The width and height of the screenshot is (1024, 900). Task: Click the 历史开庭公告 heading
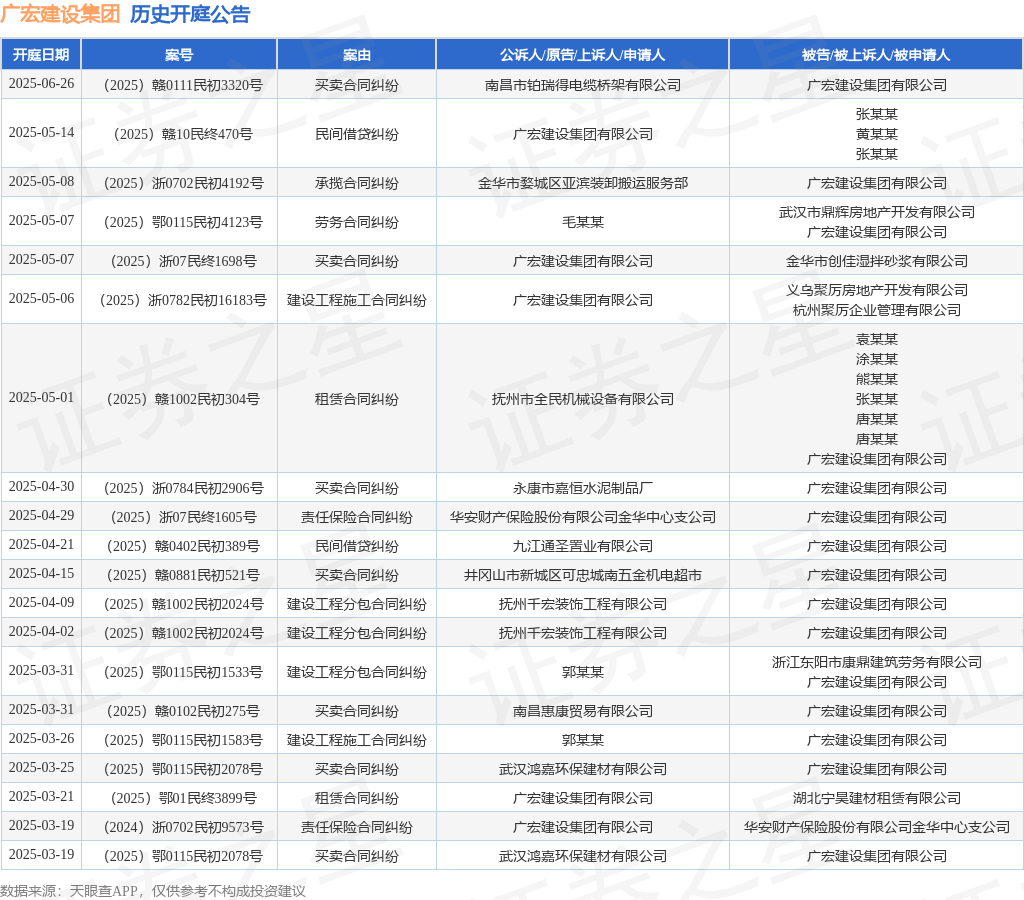click(x=190, y=14)
